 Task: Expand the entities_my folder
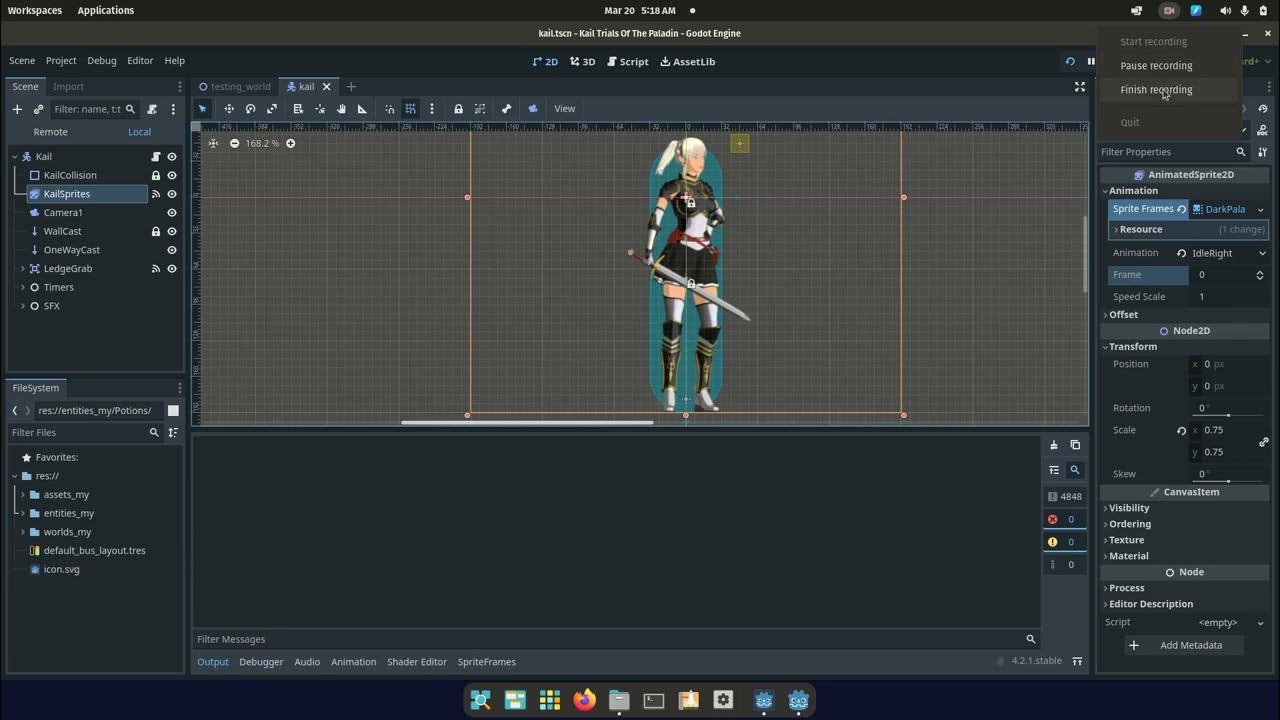point(22,514)
